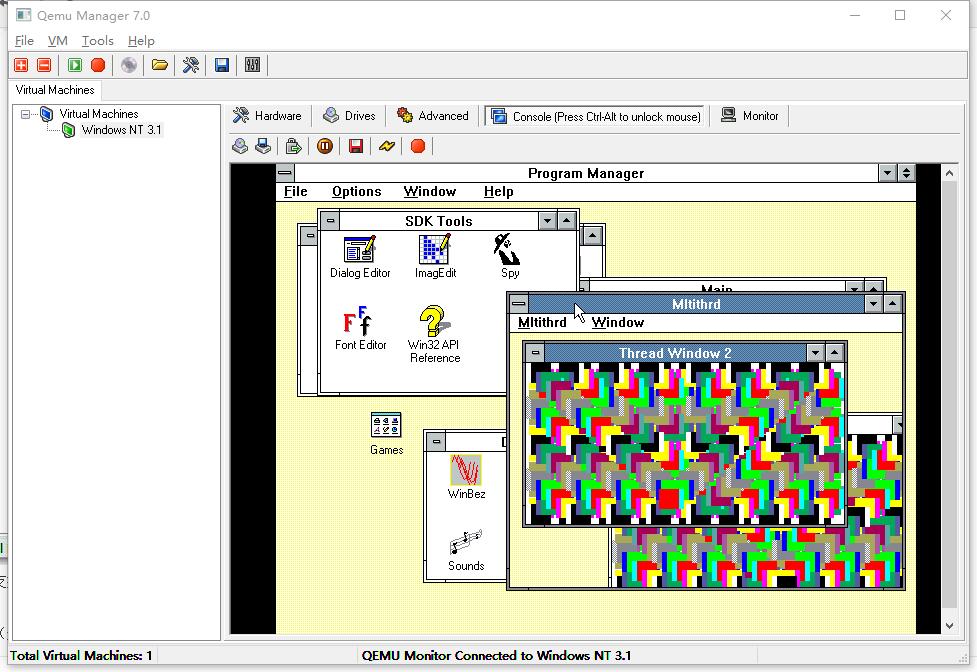
Task: Click the Program Manager title bar
Action: point(586,173)
